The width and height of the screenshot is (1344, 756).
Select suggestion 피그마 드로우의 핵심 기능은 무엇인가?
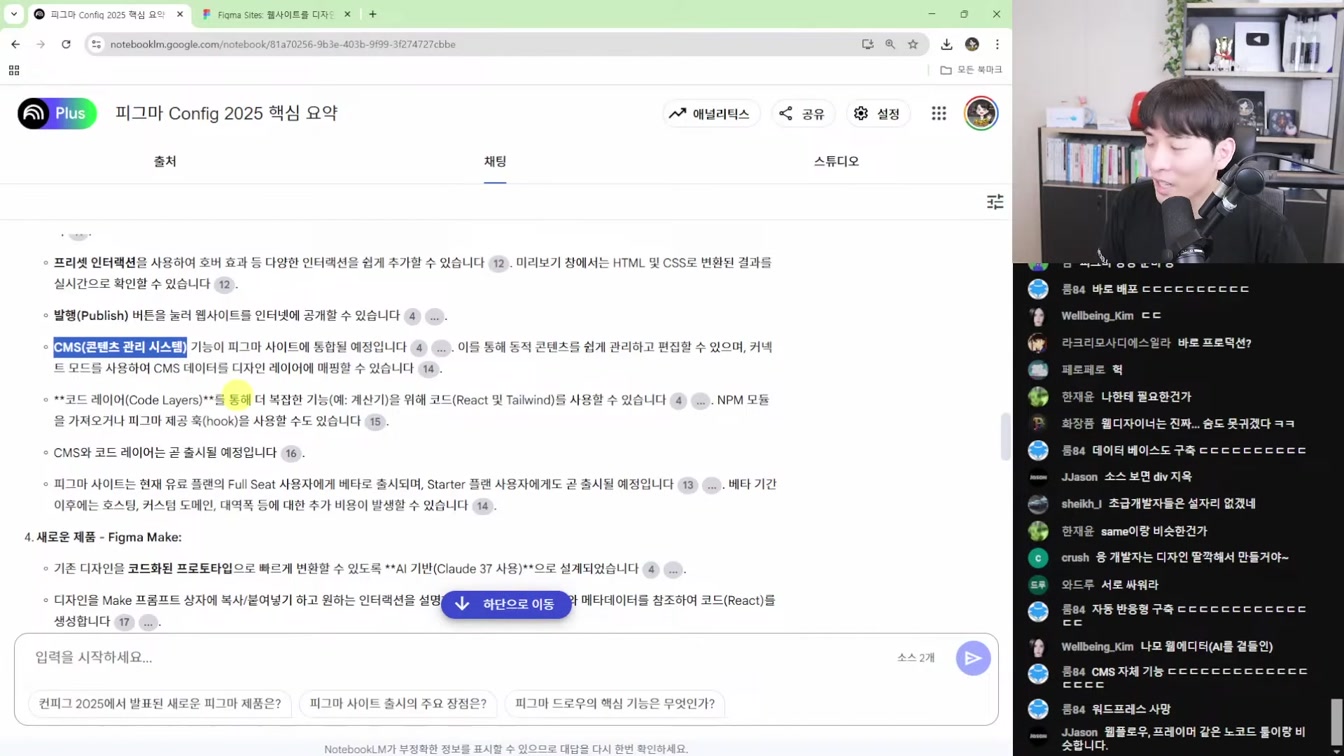[x=615, y=704]
